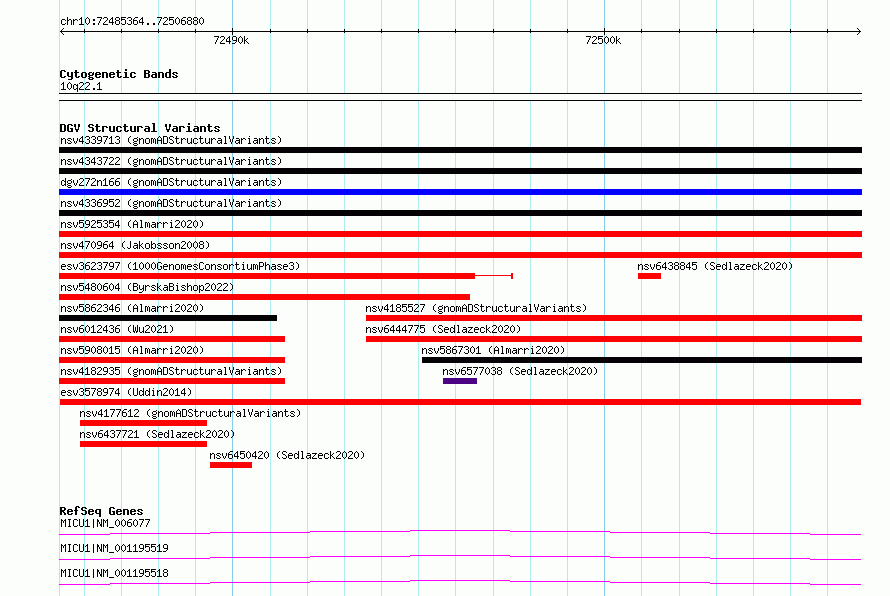Click the right arrow of the ruler
890x596 pixels.
point(859,31)
